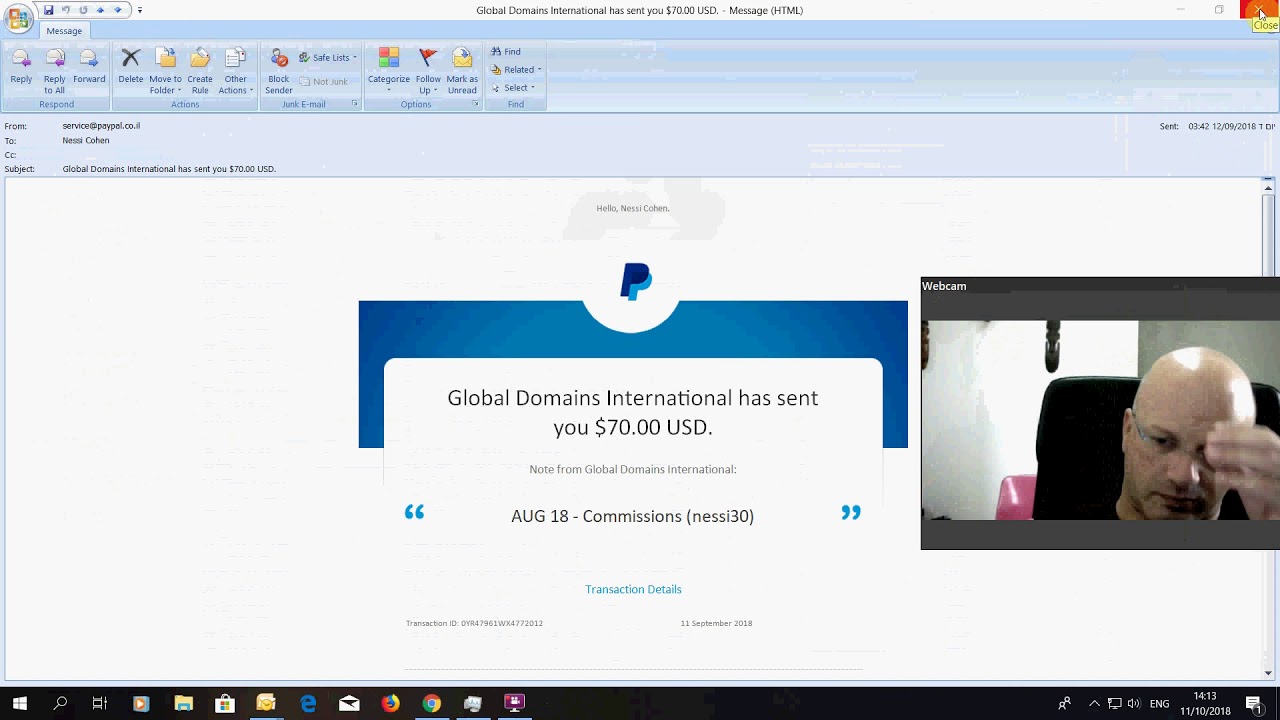The image size is (1280, 720).
Task: Click recipient name Nessi Cohen in To field
Action: click(86, 140)
